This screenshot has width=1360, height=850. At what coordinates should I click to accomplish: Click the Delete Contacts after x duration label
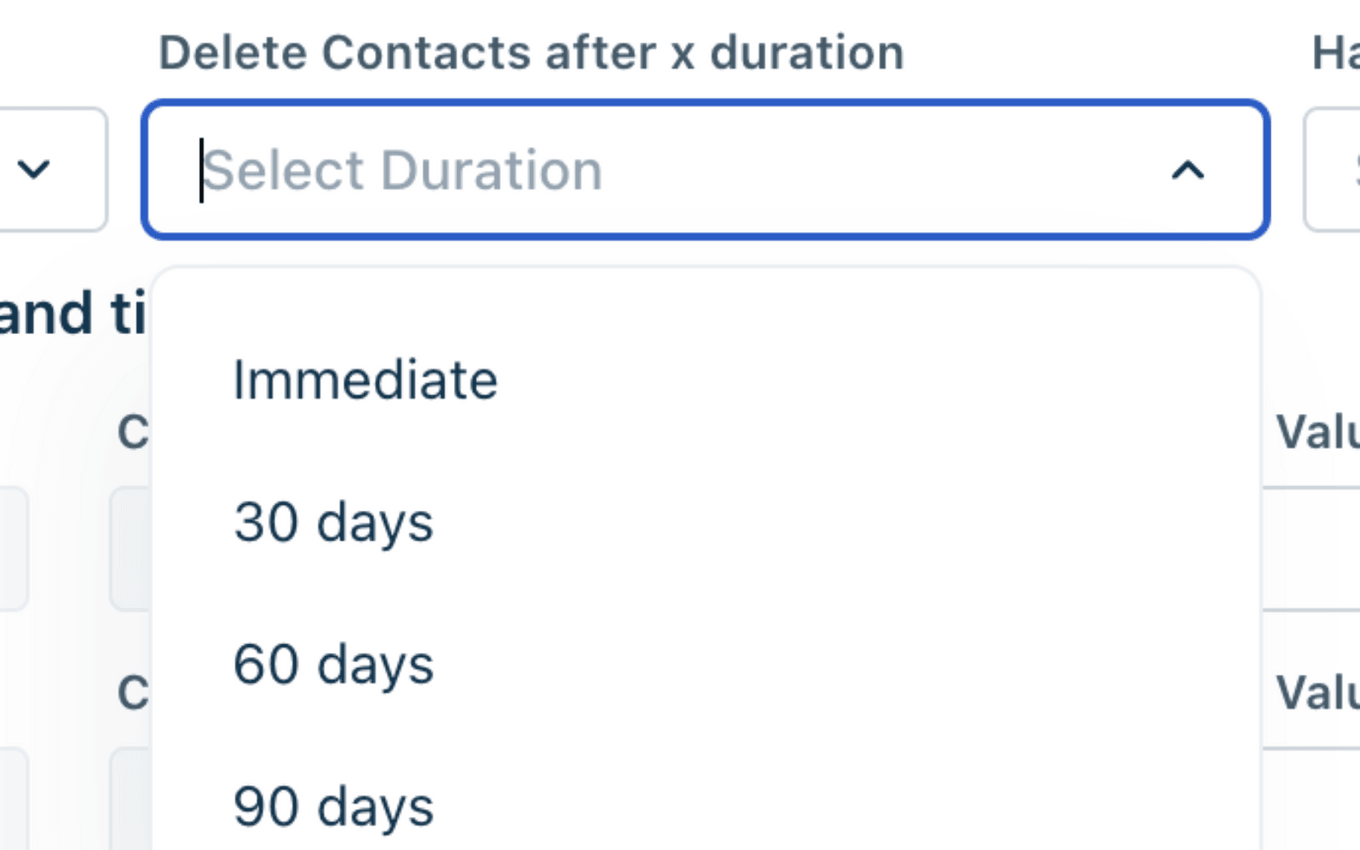pos(531,53)
